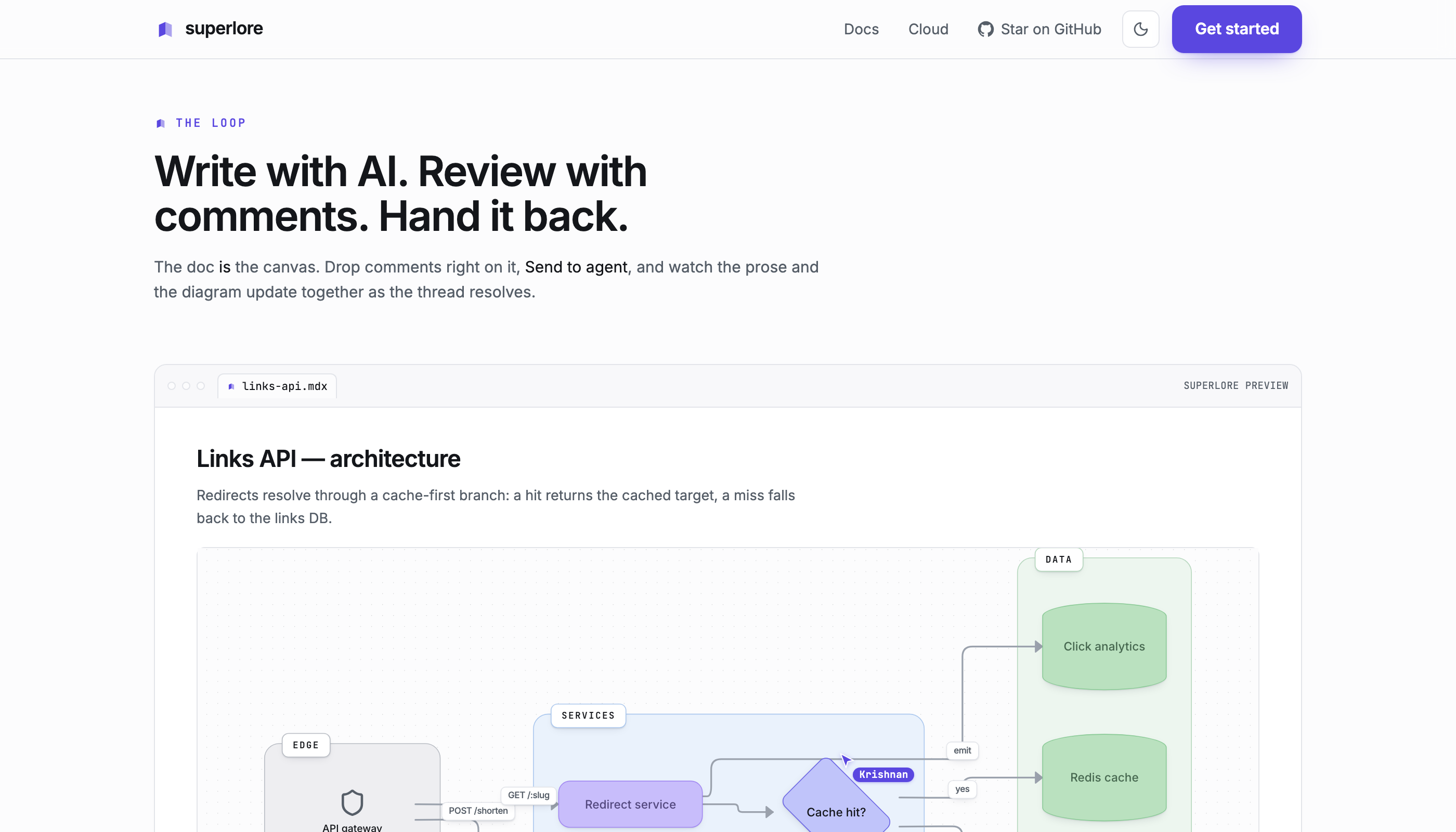Click the links-api.mdx file icon
The height and width of the screenshot is (832, 1456).
tap(231, 386)
